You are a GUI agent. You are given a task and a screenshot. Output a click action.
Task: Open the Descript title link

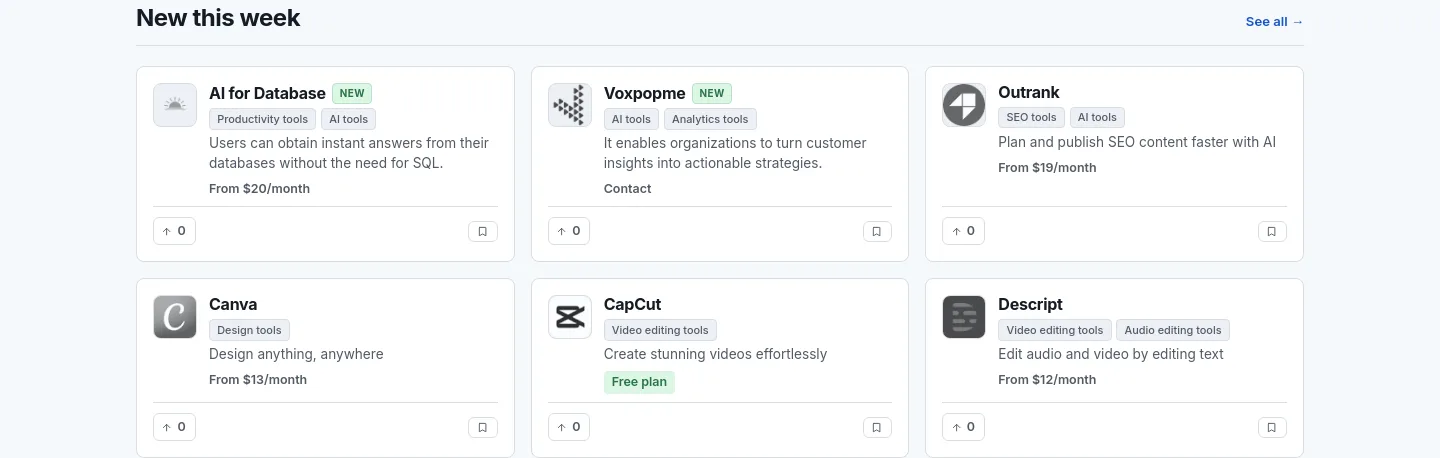(1030, 304)
